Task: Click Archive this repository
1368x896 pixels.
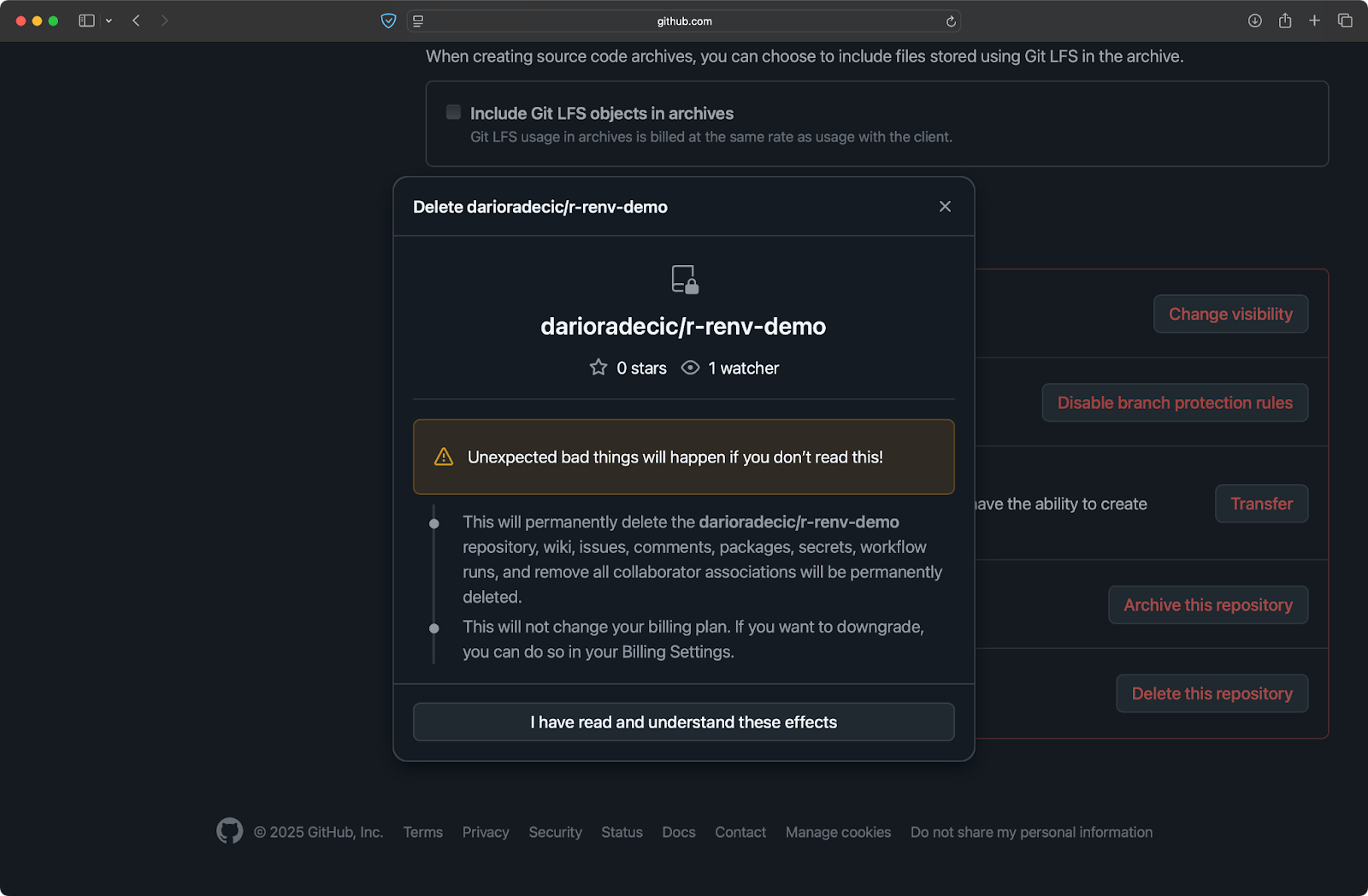Action: click(1208, 604)
